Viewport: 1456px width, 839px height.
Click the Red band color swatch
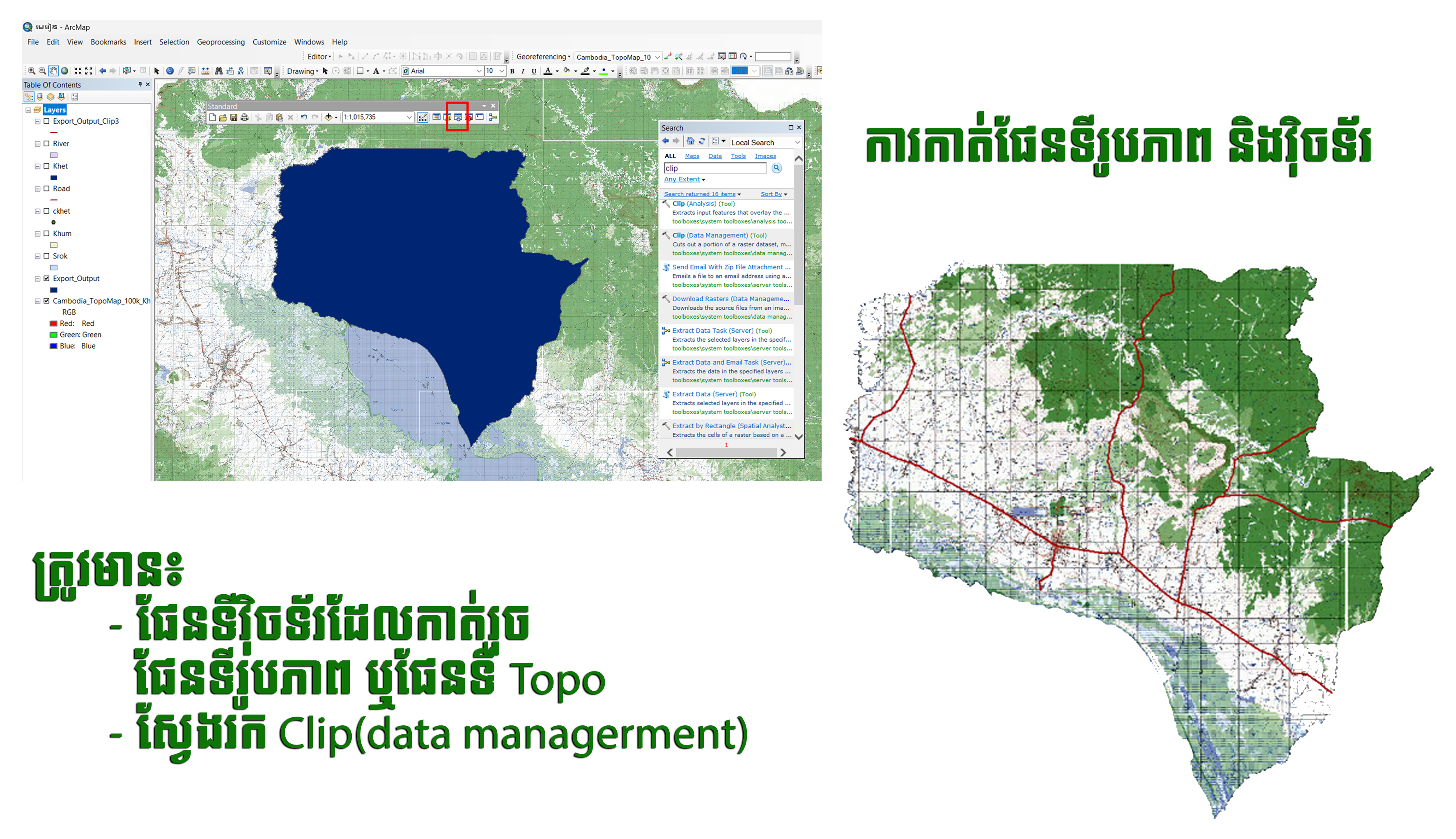pos(53,324)
